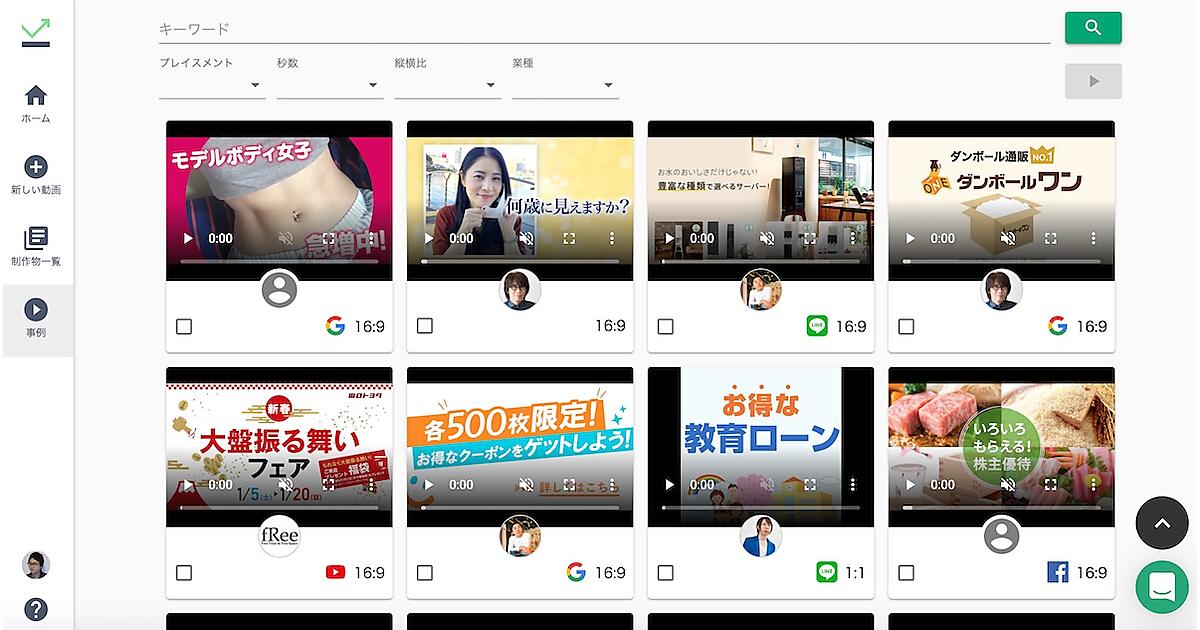1200x630 pixels.
Task: Click the Google icon on モデルボディ女子 card
Action: (335, 326)
